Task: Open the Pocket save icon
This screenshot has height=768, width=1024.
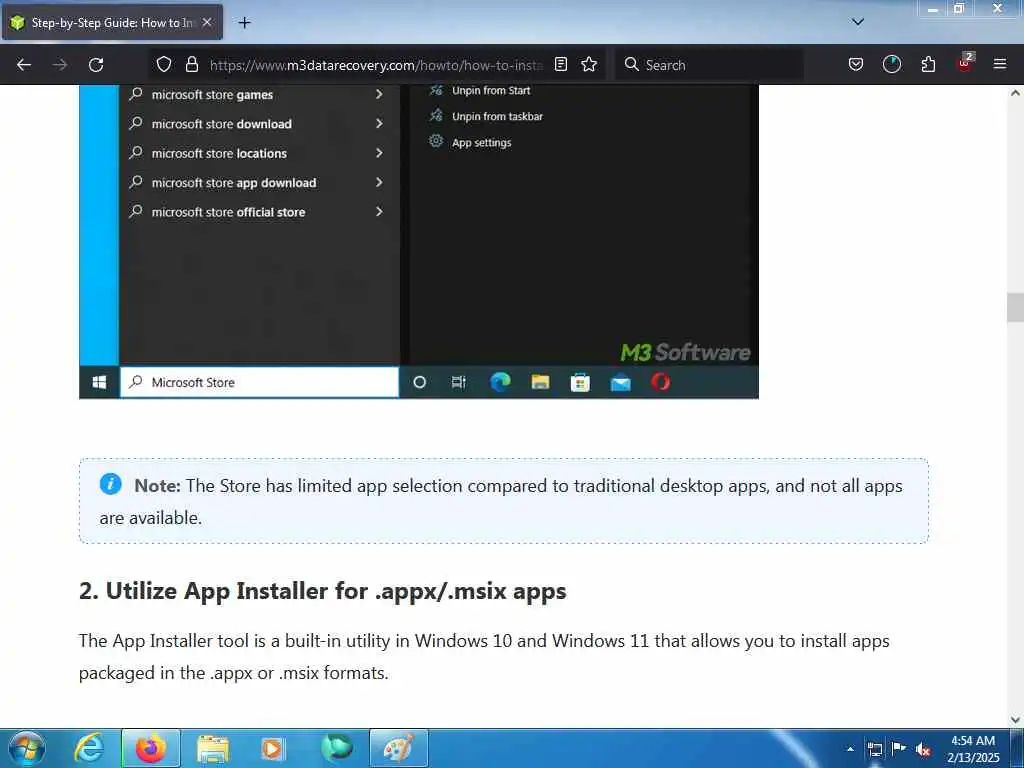Action: point(856,65)
